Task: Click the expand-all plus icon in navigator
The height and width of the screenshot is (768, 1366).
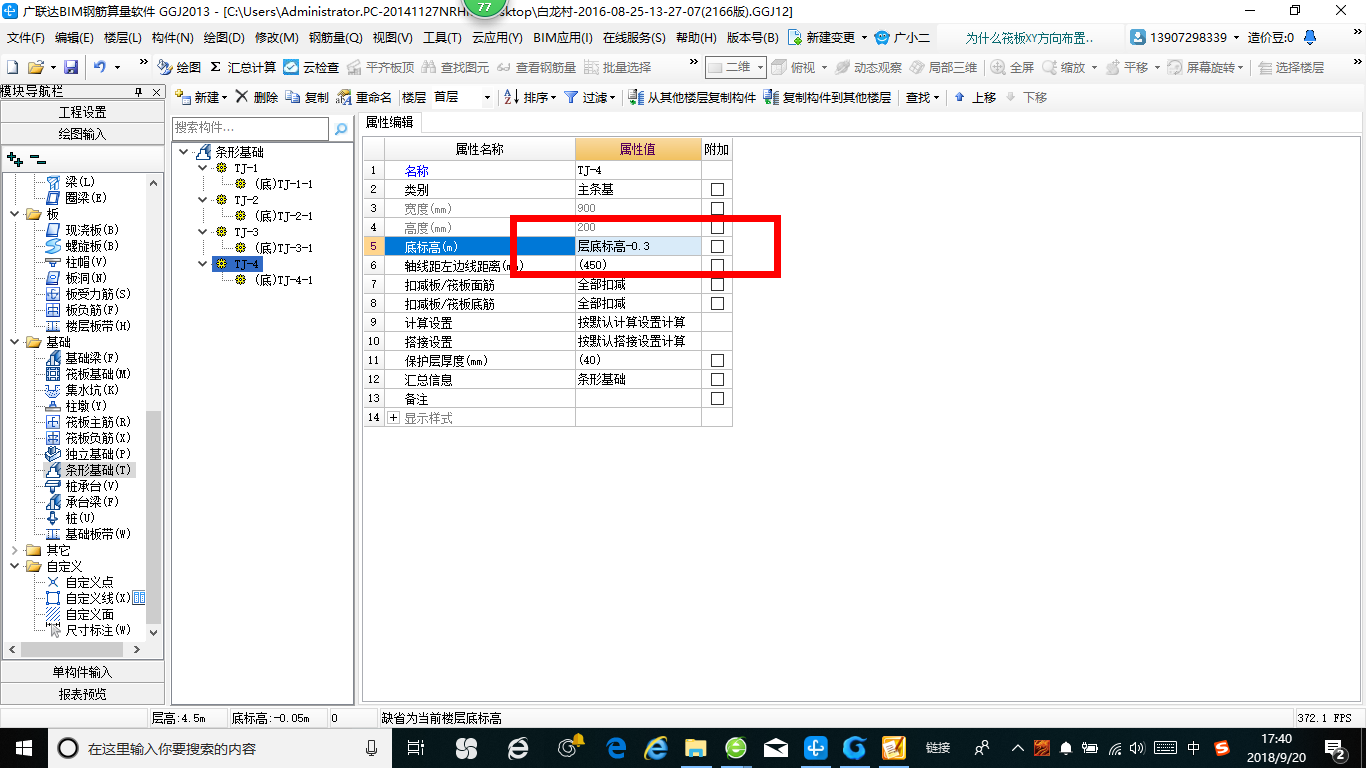Action: pyautogui.click(x=14, y=159)
